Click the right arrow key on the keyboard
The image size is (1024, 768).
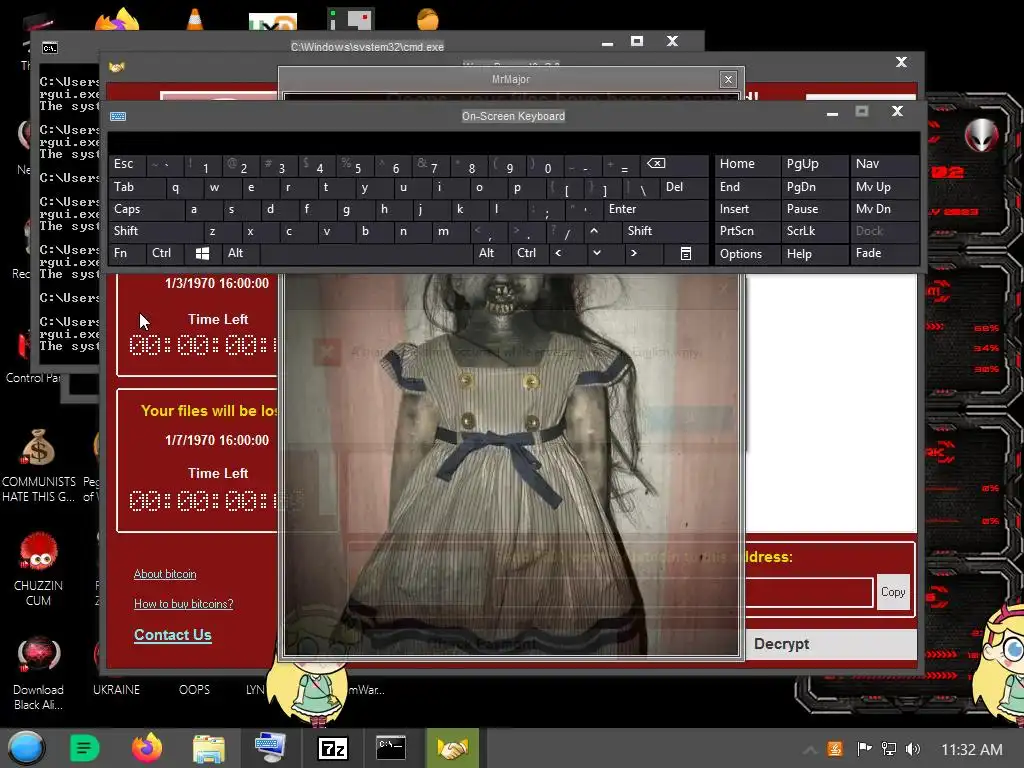pos(633,253)
